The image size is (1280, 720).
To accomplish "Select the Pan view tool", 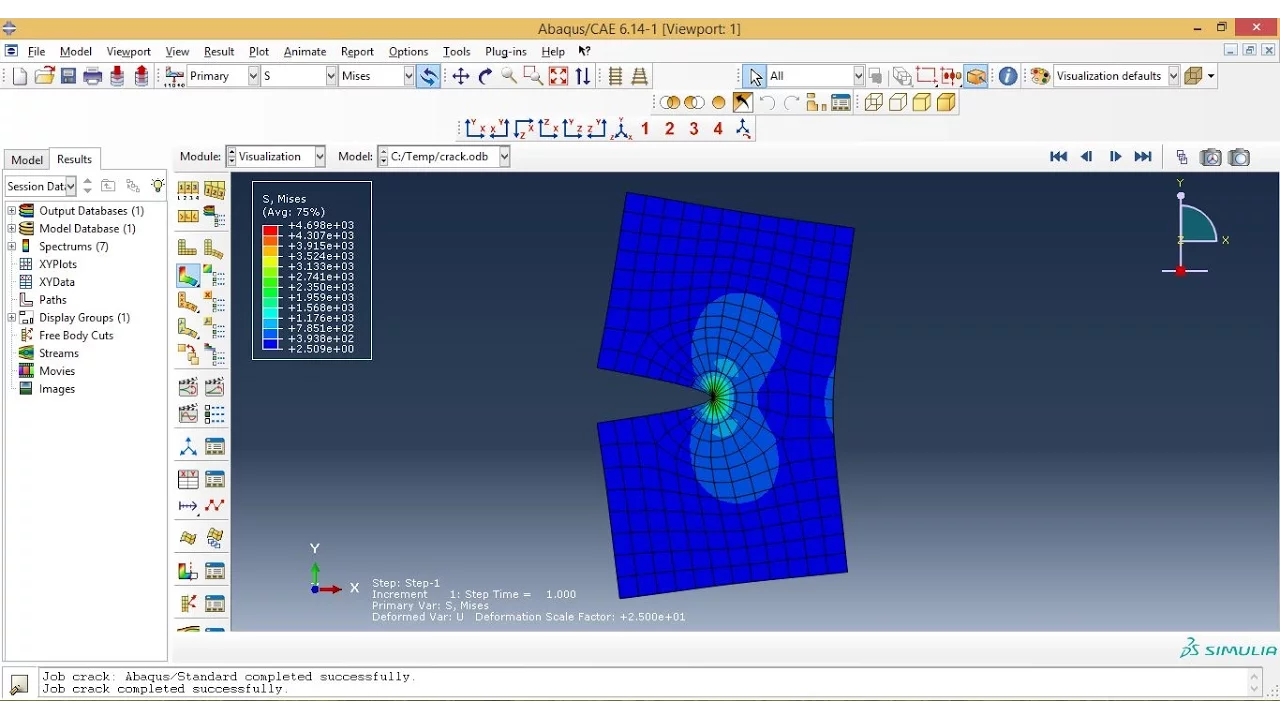I will 461,76.
